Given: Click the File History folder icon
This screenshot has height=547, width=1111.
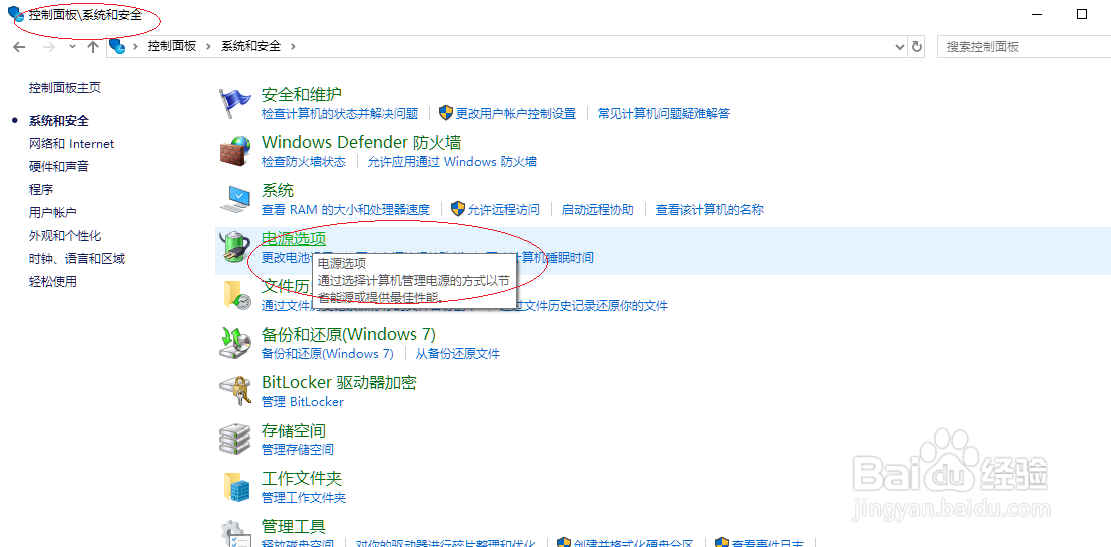Looking at the screenshot, I should [x=235, y=295].
